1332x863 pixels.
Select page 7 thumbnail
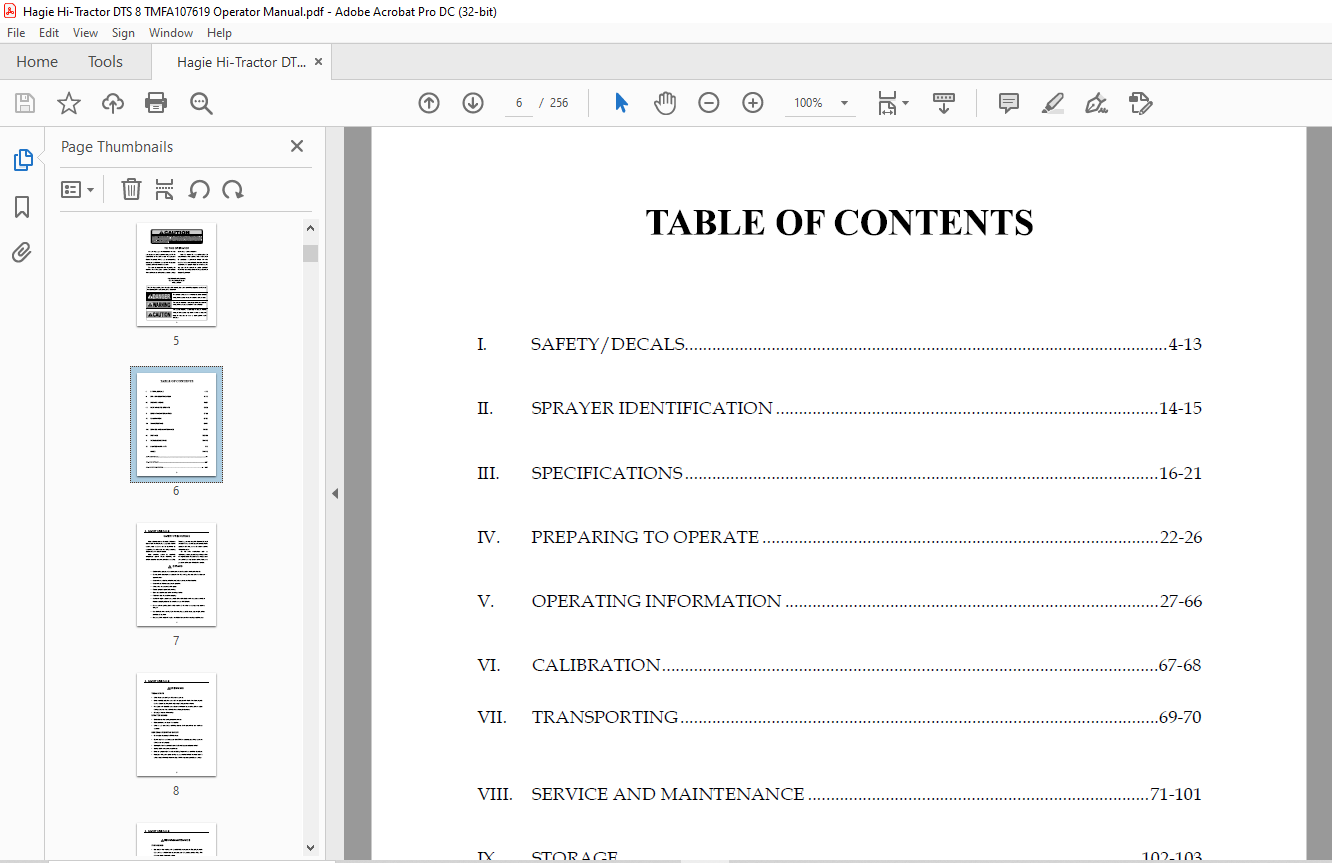point(176,574)
